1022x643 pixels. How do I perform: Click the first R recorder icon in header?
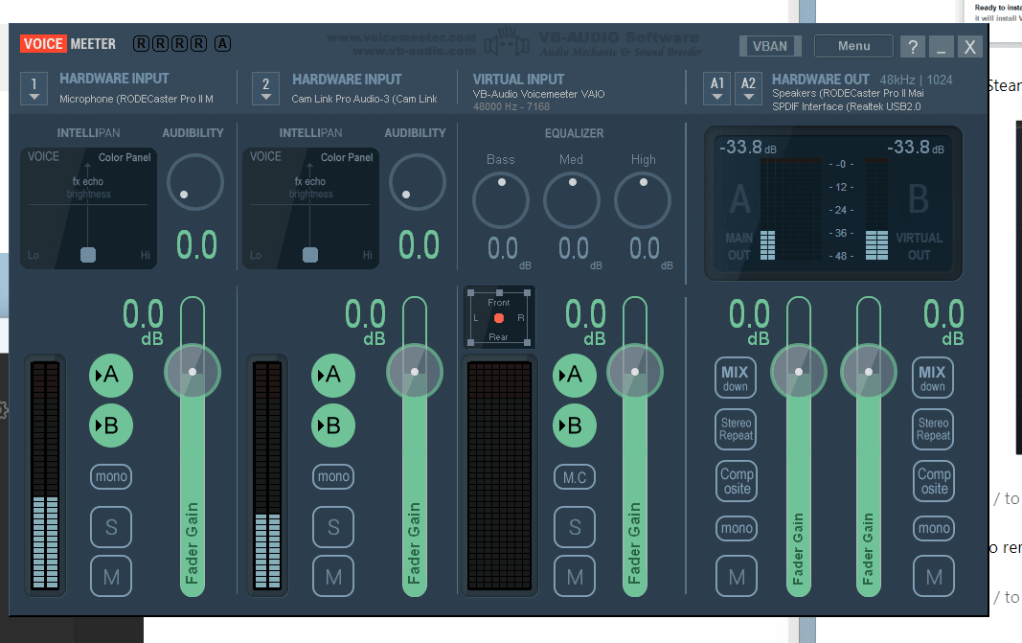point(140,44)
